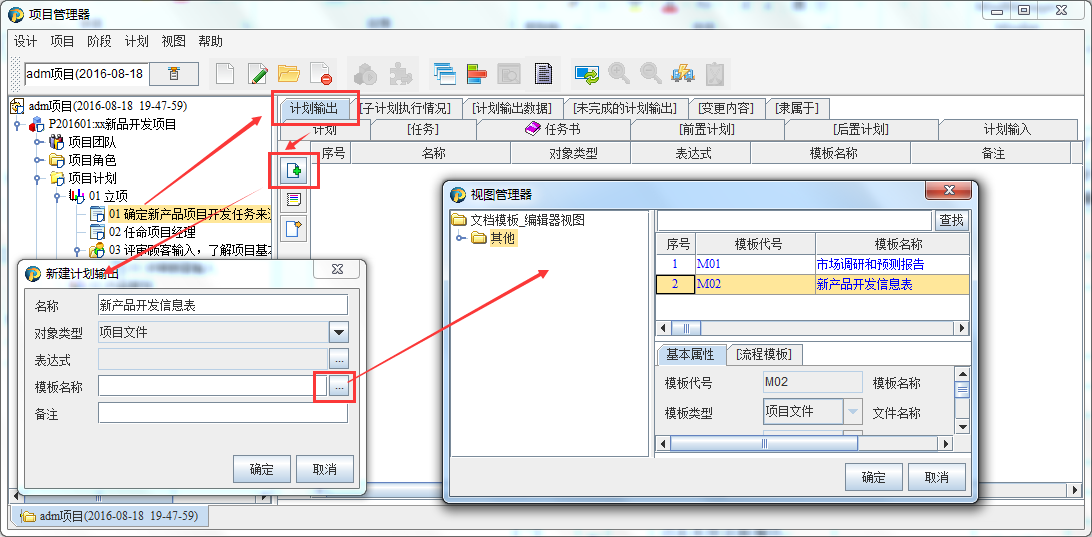Open the 帮助 menu
This screenshot has width=1092, height=537.
210,41
